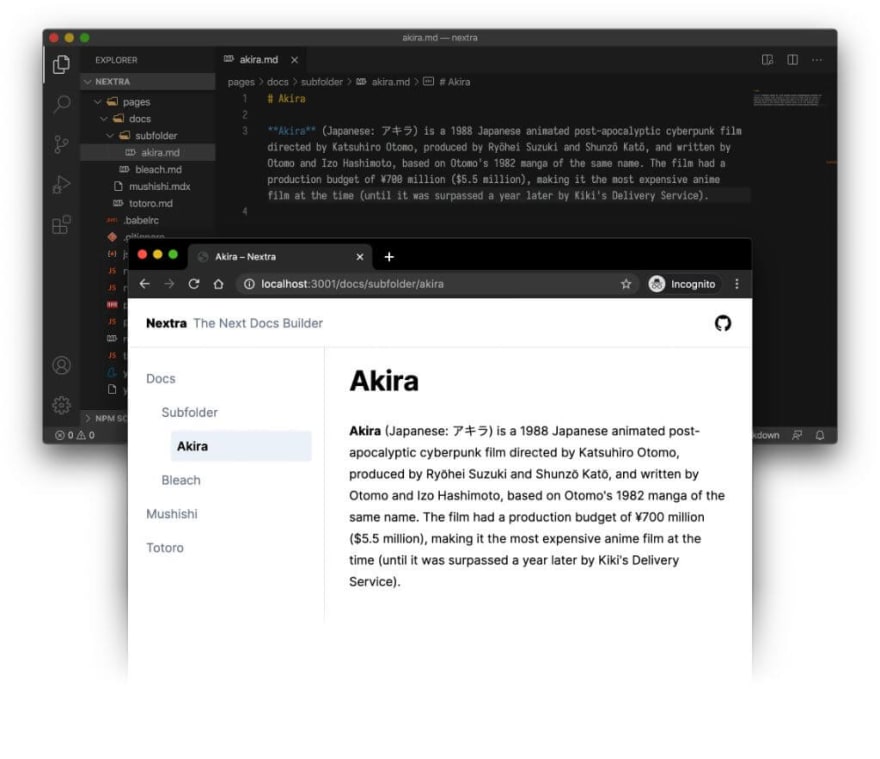The image size is (880, 759).
Task: Click the Nextra site title link
Action: [166, 323]
